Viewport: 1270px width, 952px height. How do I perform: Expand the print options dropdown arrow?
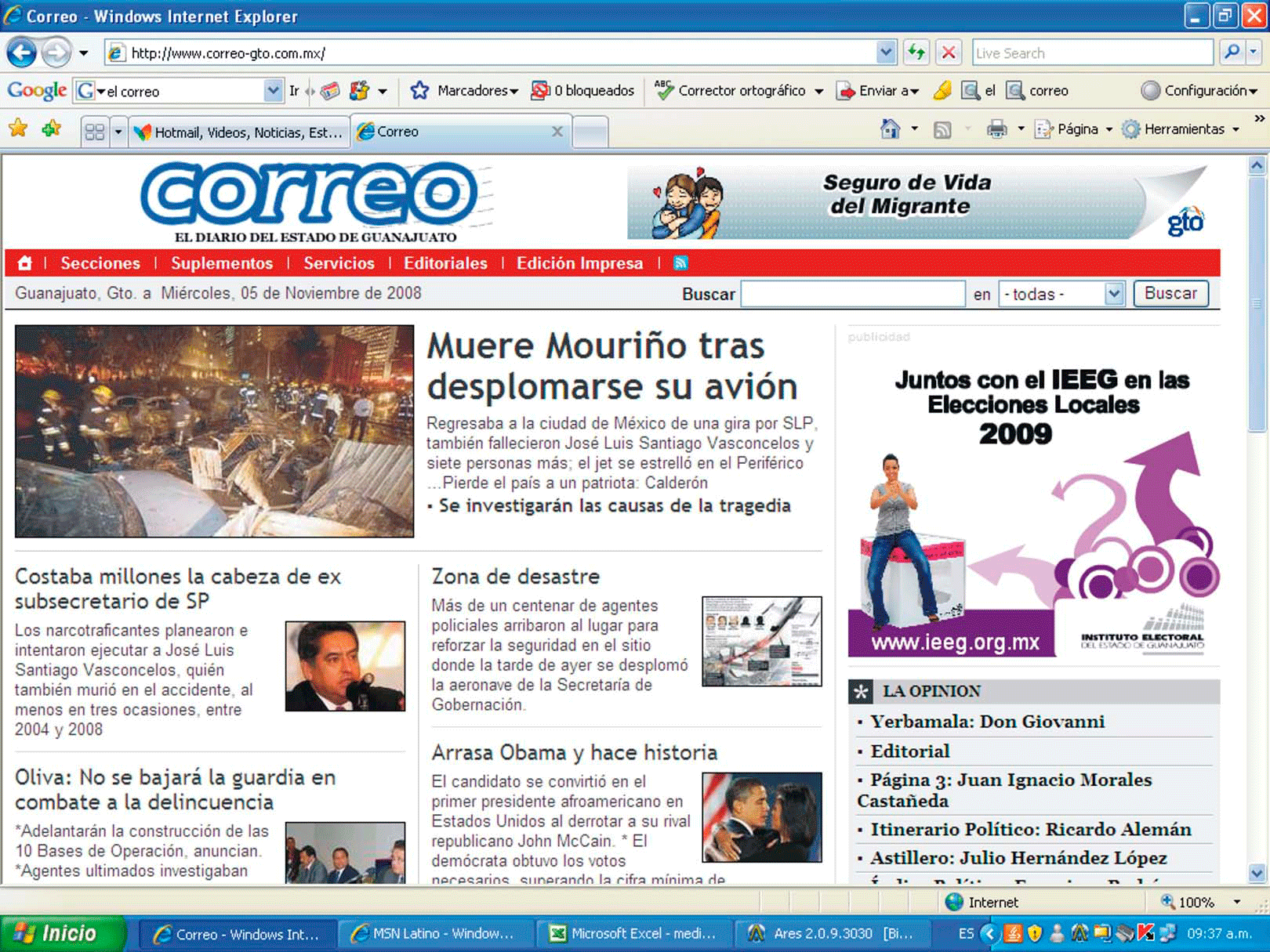(x=1021, y=129)
